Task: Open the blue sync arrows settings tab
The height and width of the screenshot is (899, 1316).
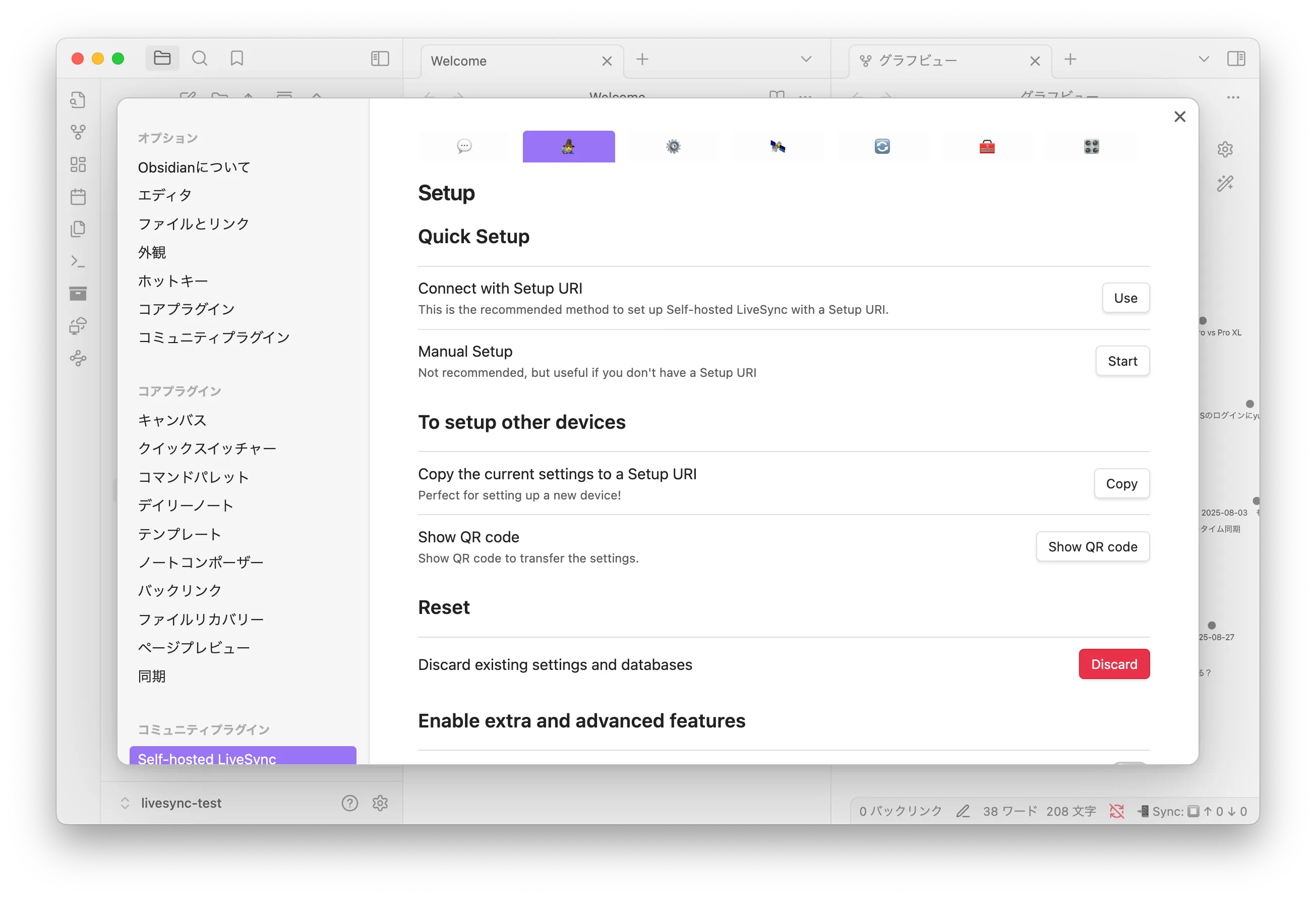Action: (882, 147)
